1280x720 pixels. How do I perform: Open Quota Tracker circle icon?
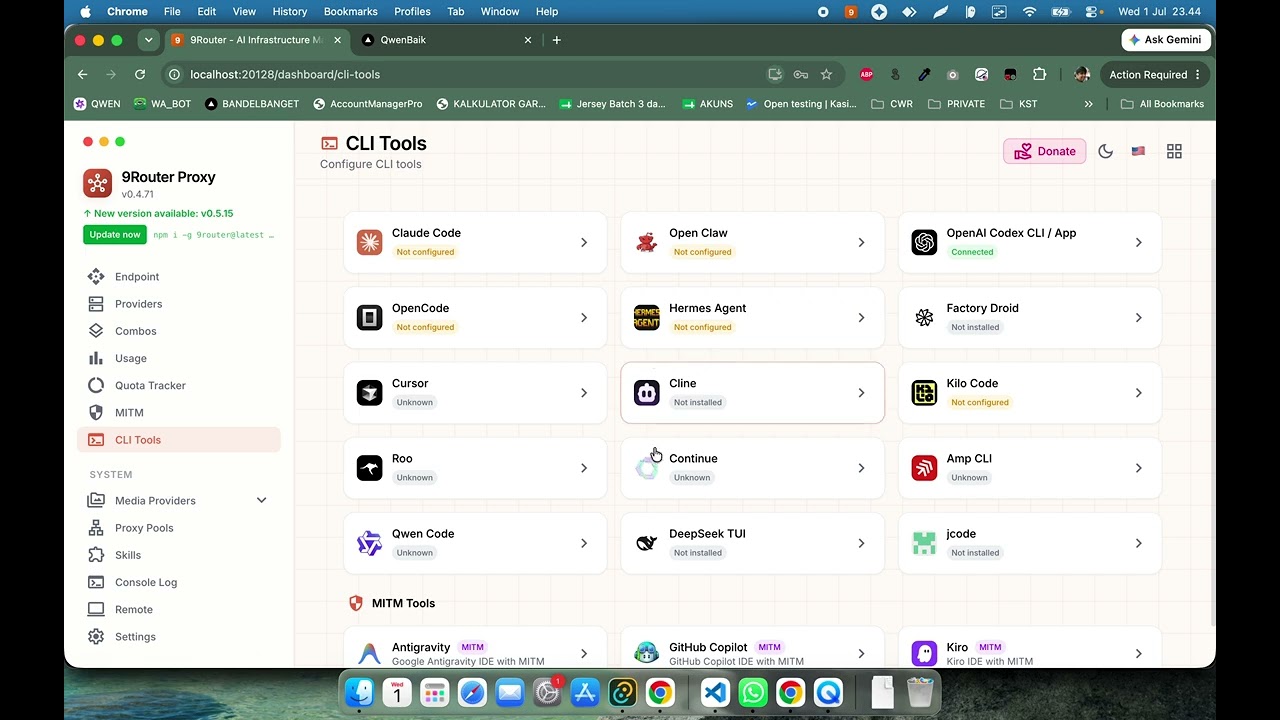coord(96,385)
